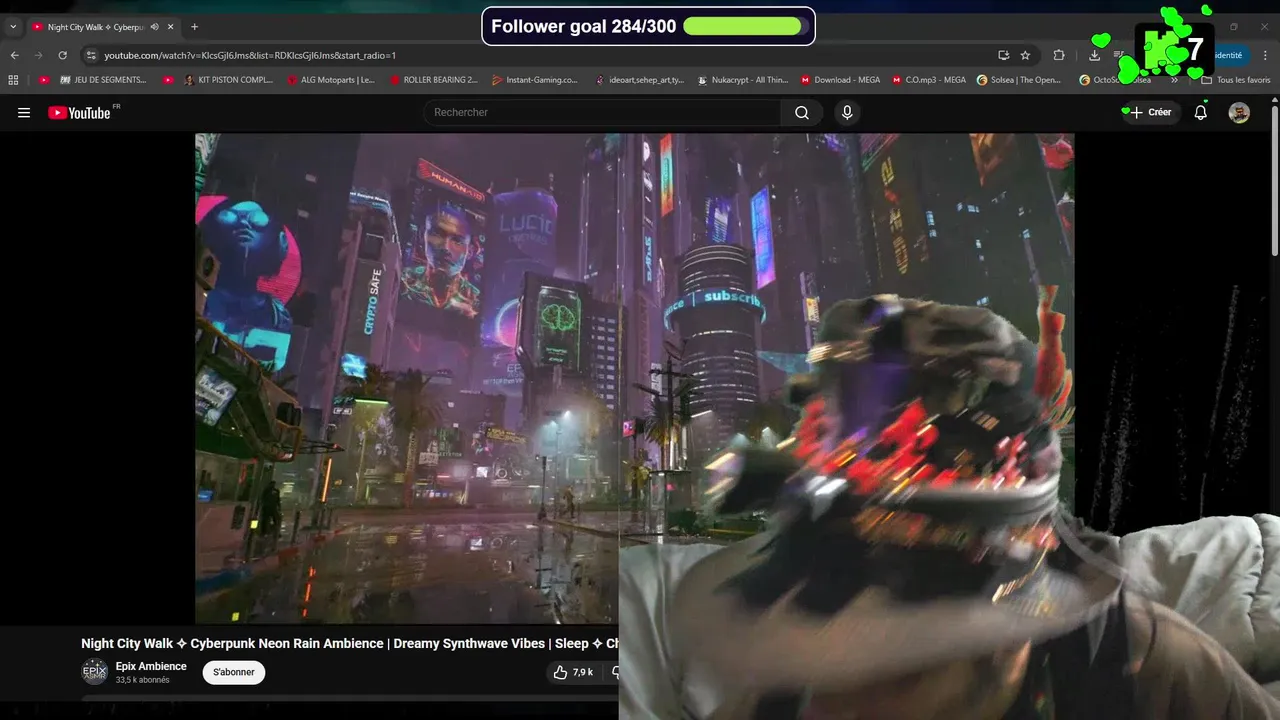Open JEU DE SEGMENTS bookmark

coord(103,80)
